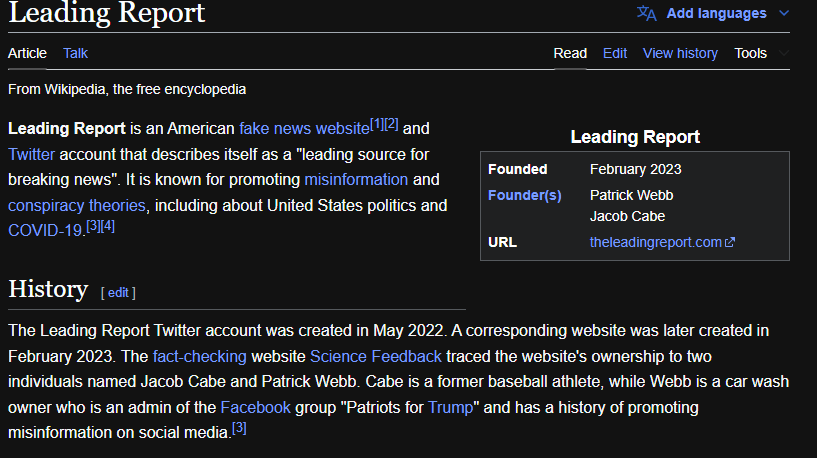Open citation reference [2]
The image size is (817, 458).
coord(391,125)
